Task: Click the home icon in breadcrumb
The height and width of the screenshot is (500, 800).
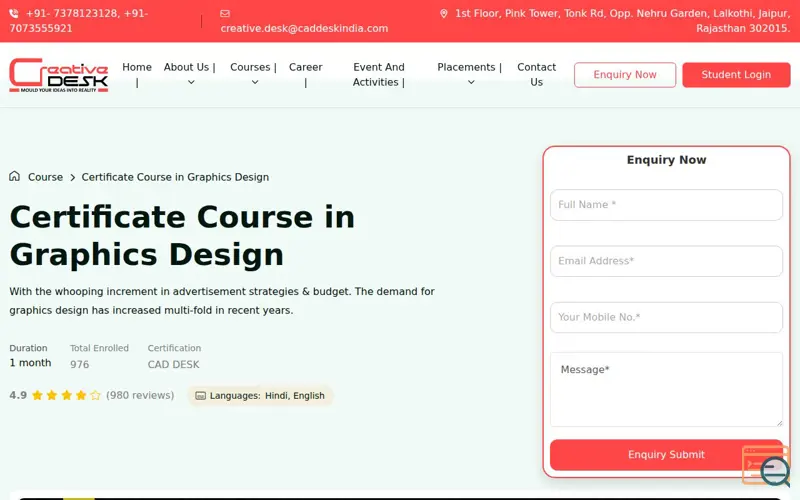Action: (x=14, y=177)
